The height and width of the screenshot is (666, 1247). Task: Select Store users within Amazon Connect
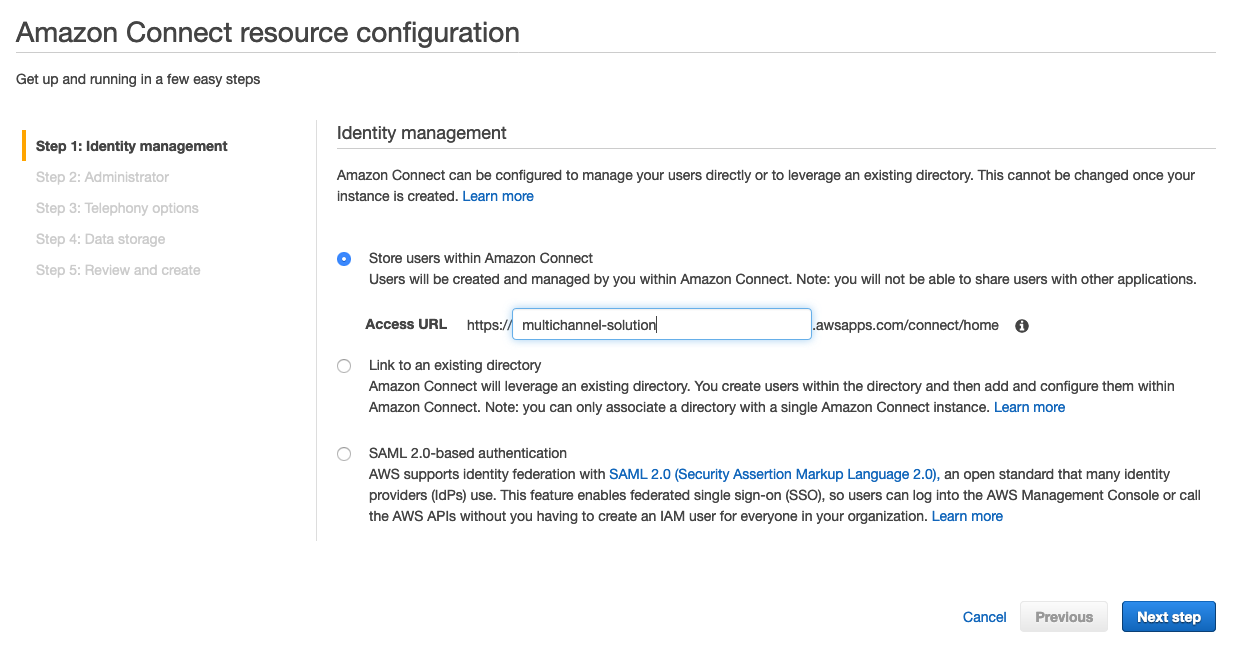[344, 258]
